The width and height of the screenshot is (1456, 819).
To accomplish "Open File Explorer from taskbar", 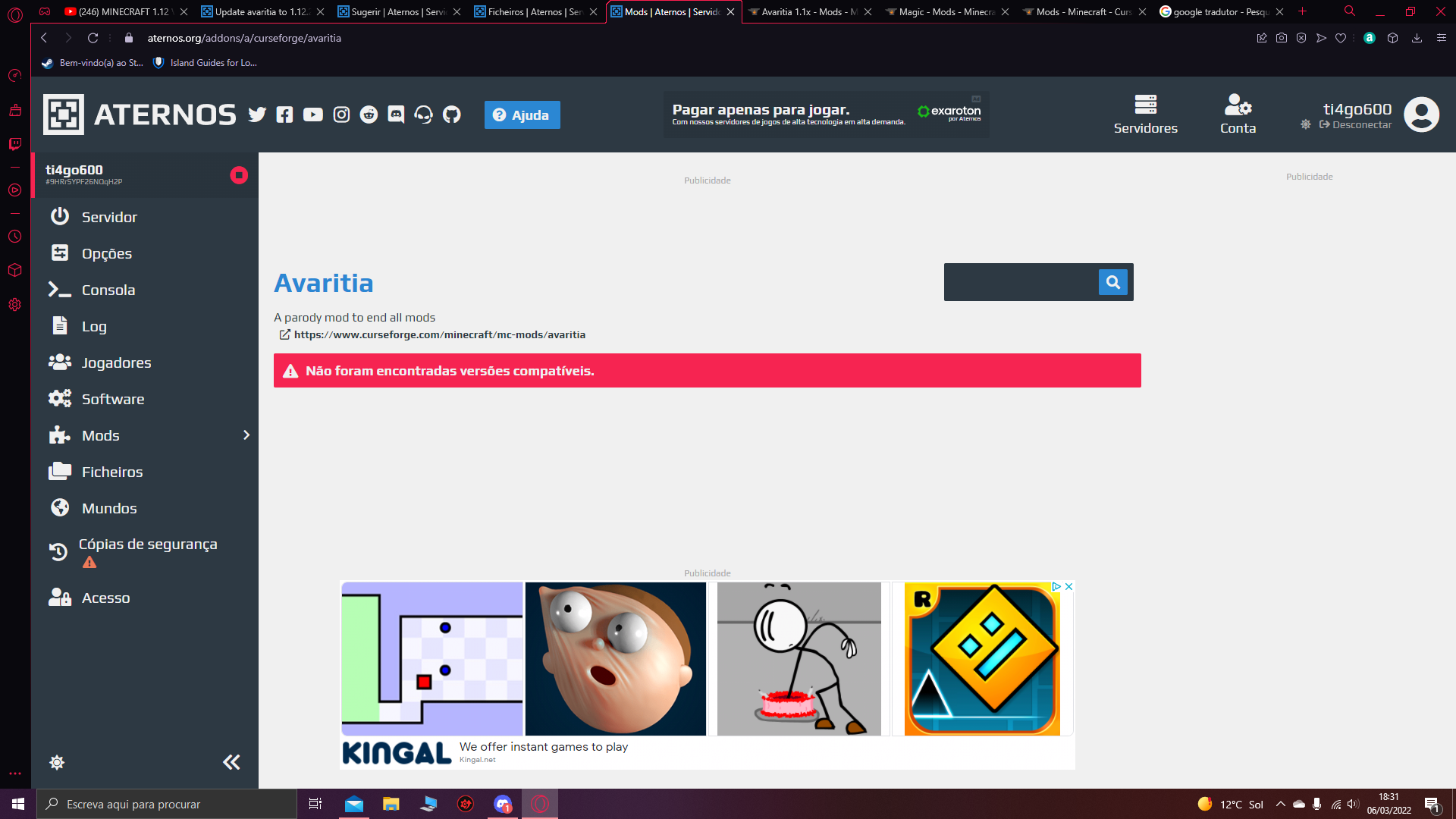I will pyautogui.click(x=391, y=804).
